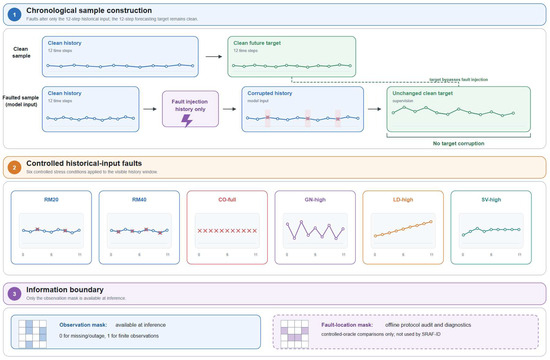
Task: Select the CO-full fault panel
Action: 227,227
